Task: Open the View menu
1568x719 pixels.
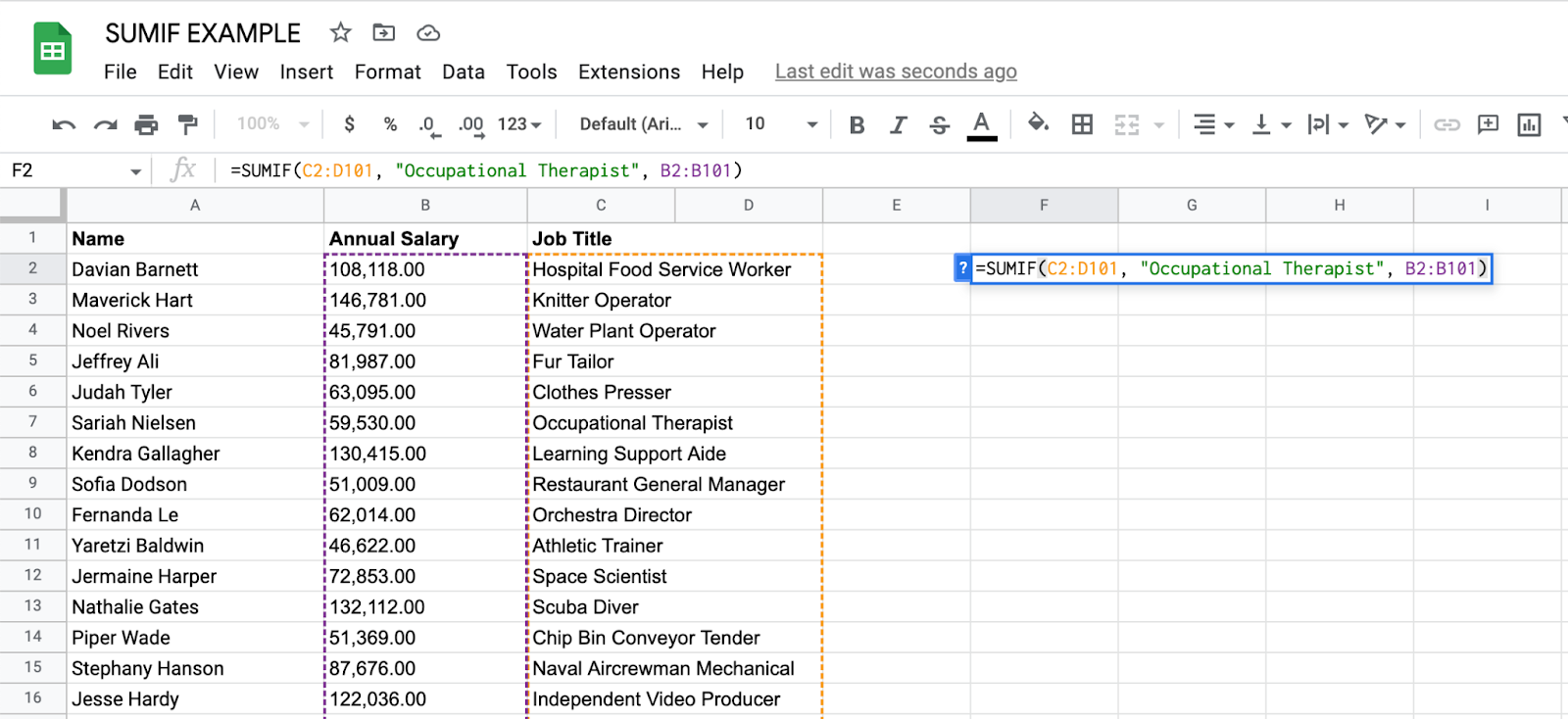Action: tap(236, 72)
